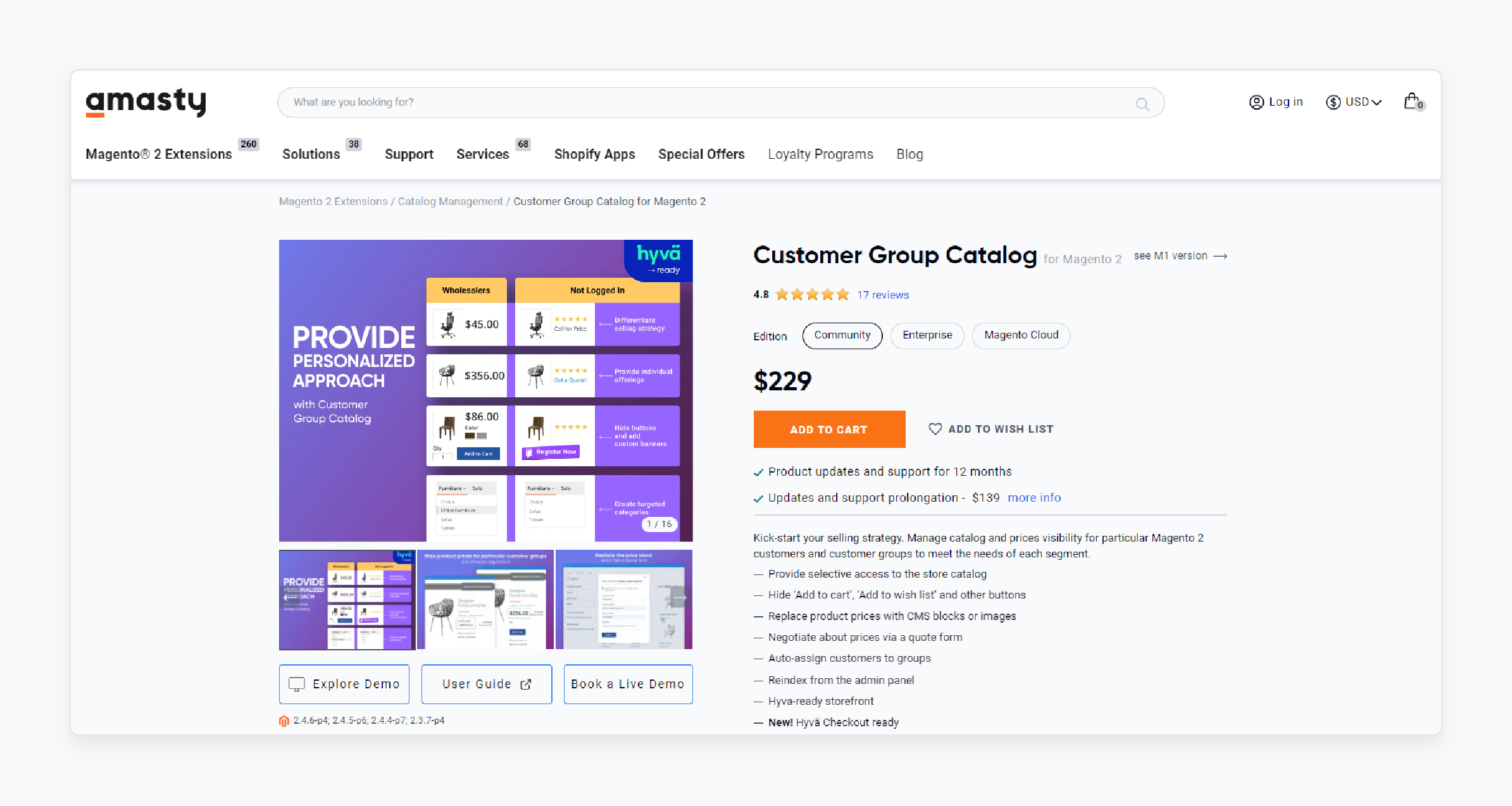1512x806 pixels.
Task: Click the see M1 version arrow
Action: coord(1220,256)
